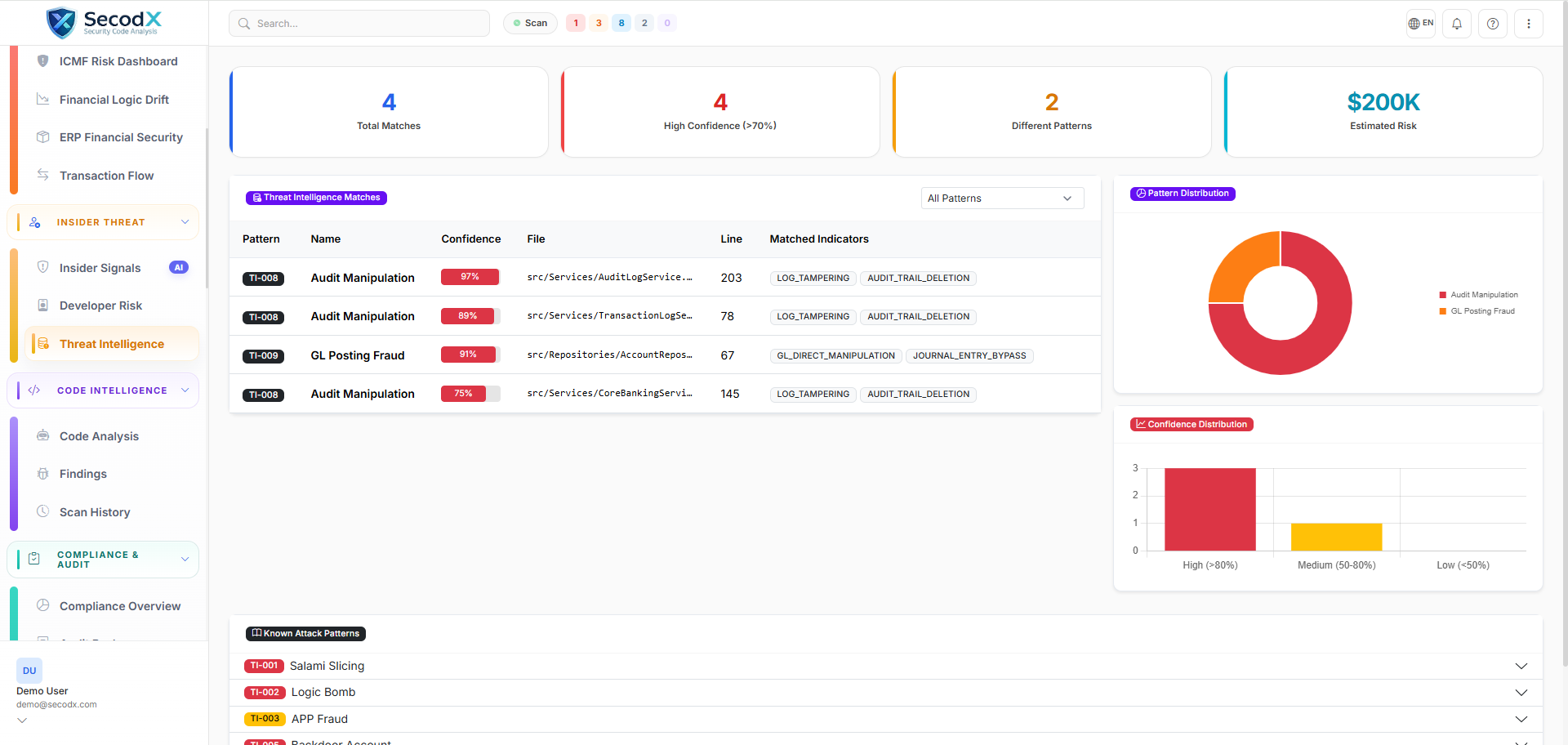
Task: Expand the Salami Slicing pattern row
Action: pos(885,666)
